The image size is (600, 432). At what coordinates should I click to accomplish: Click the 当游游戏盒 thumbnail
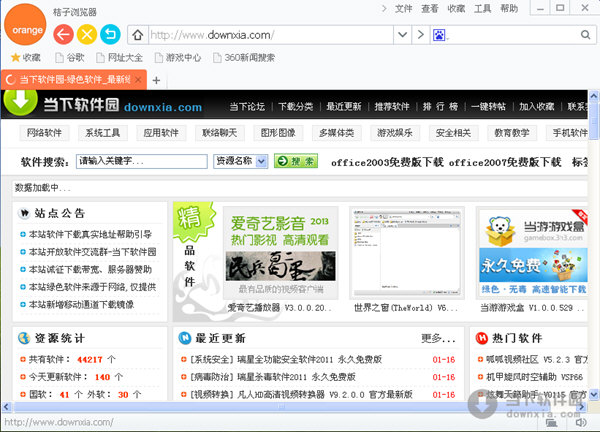[533, 253]
